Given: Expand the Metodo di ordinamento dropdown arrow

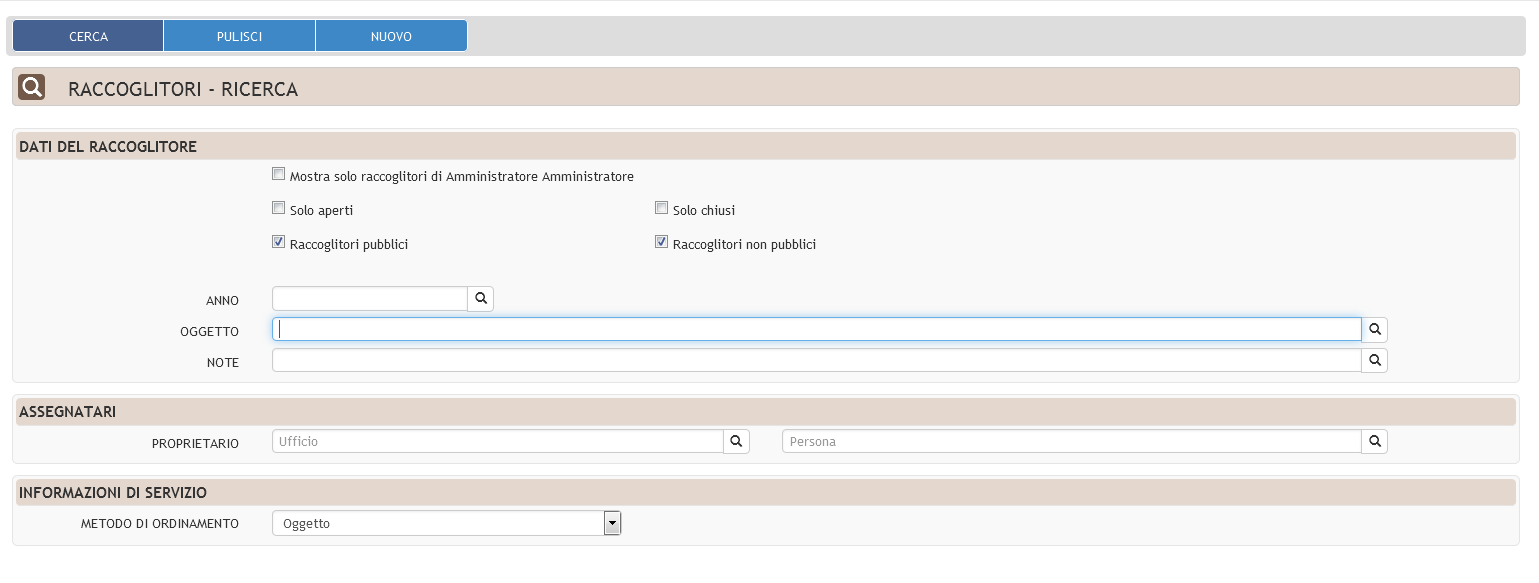Looking at the screenshot, I should [612, 524].
